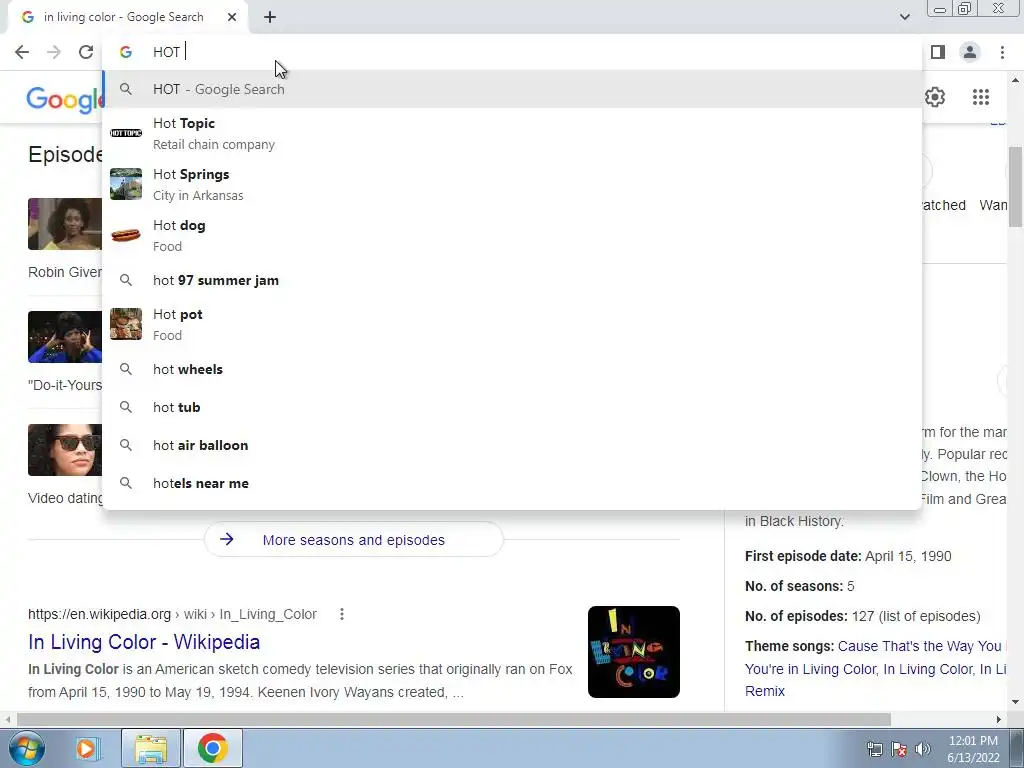Select the 'HOT - Google Search' suggestion
The image size is (1024, 768).
click(x=512, y=89)
